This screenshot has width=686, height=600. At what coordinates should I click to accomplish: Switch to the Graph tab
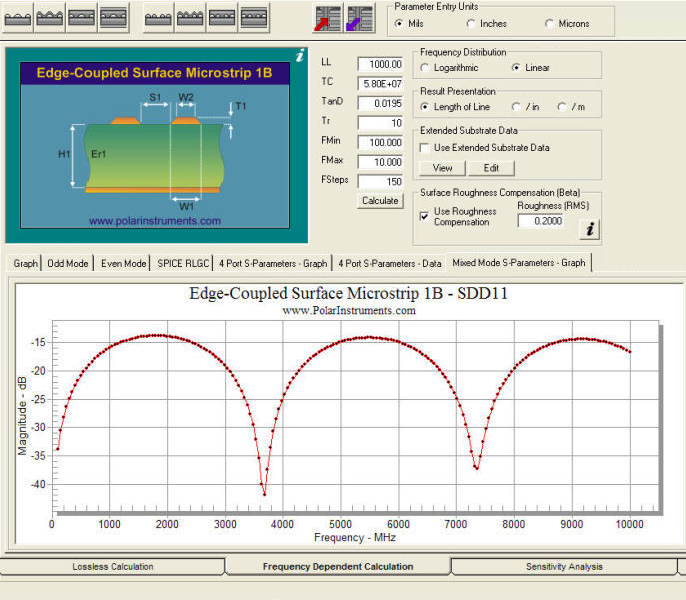(25, 263)
